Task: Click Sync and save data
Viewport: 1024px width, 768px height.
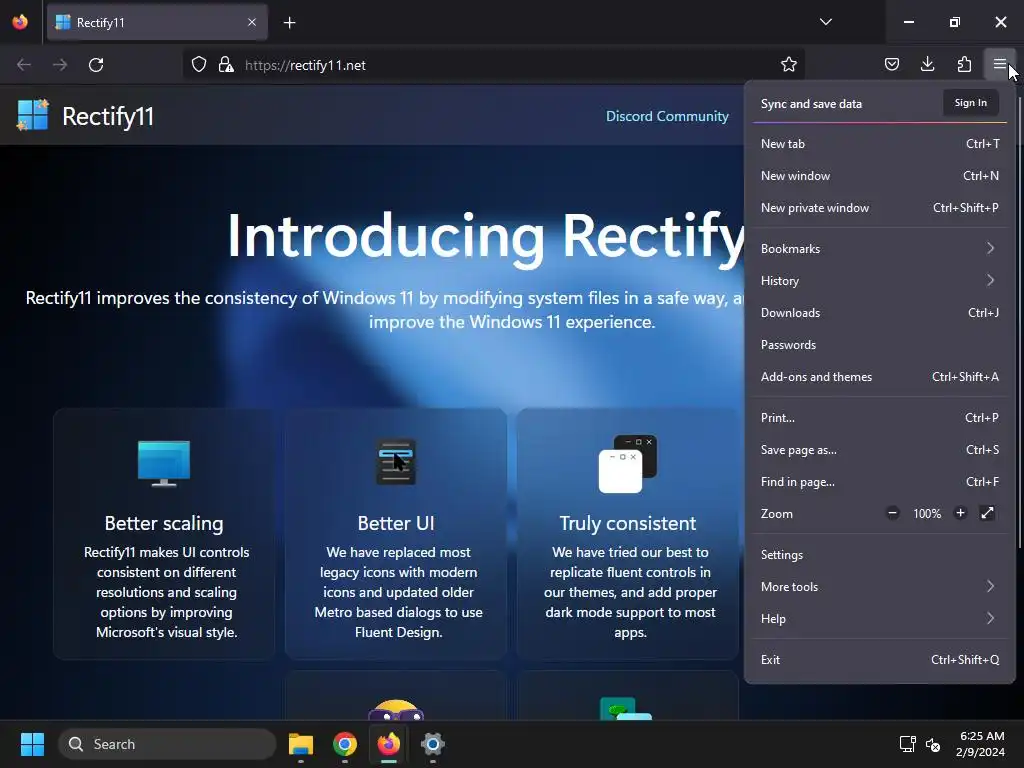Action: 811,104
